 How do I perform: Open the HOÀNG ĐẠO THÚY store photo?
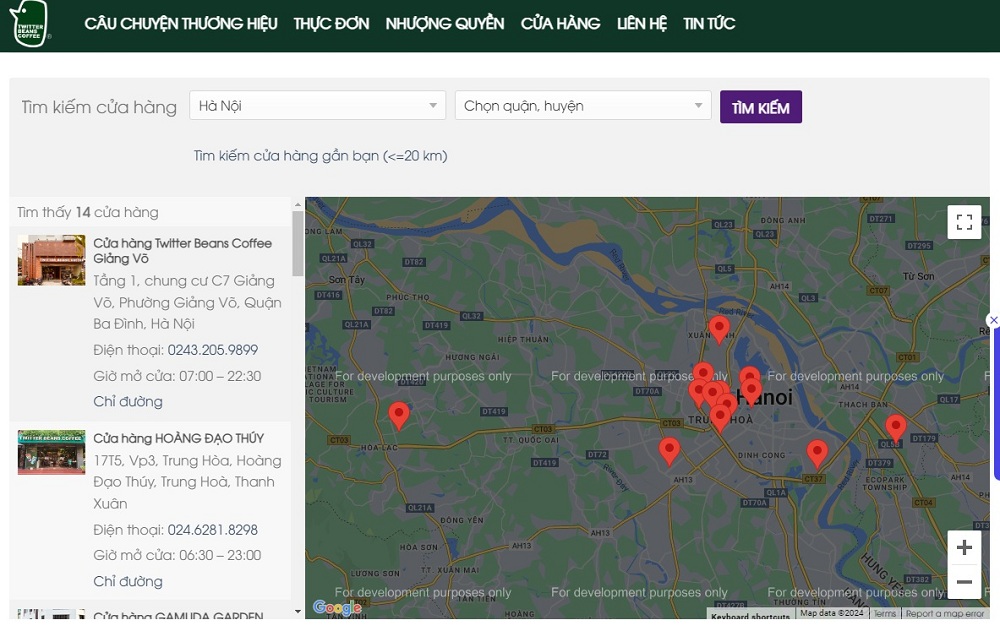(52, 452)
